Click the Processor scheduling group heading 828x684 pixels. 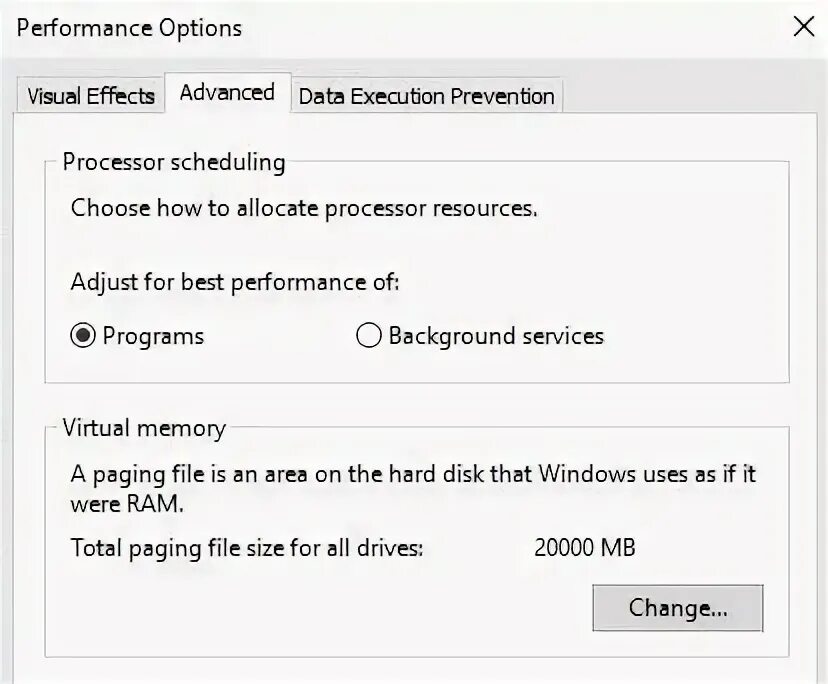tap(174, 162)
